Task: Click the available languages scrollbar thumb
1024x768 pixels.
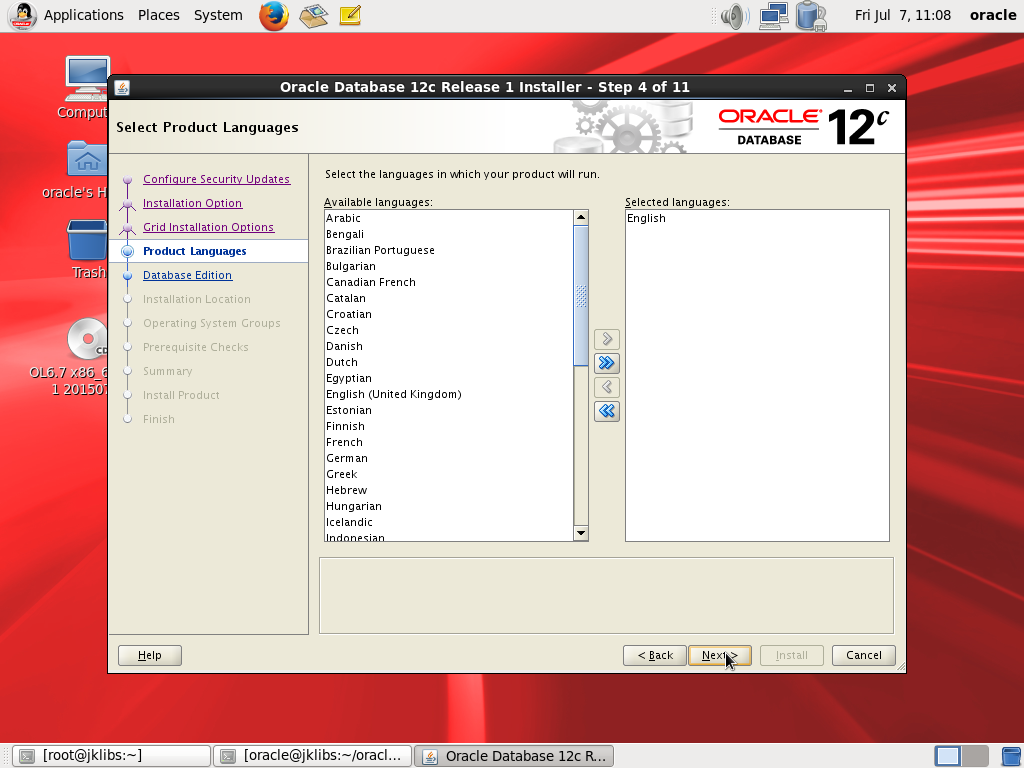Action: tap(581, 296)
